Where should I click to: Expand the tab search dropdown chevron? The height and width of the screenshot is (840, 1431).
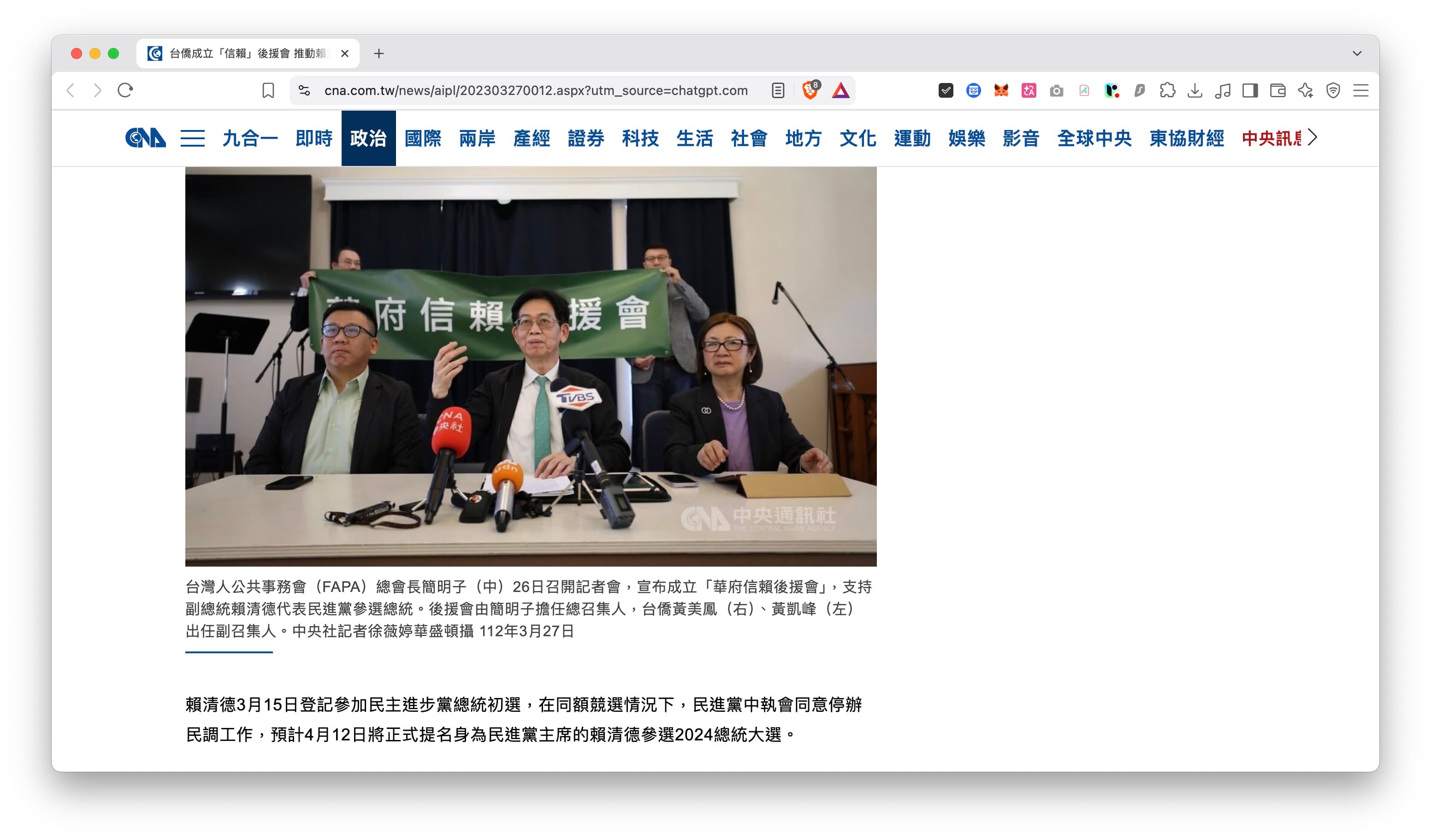coord(1357,53)
